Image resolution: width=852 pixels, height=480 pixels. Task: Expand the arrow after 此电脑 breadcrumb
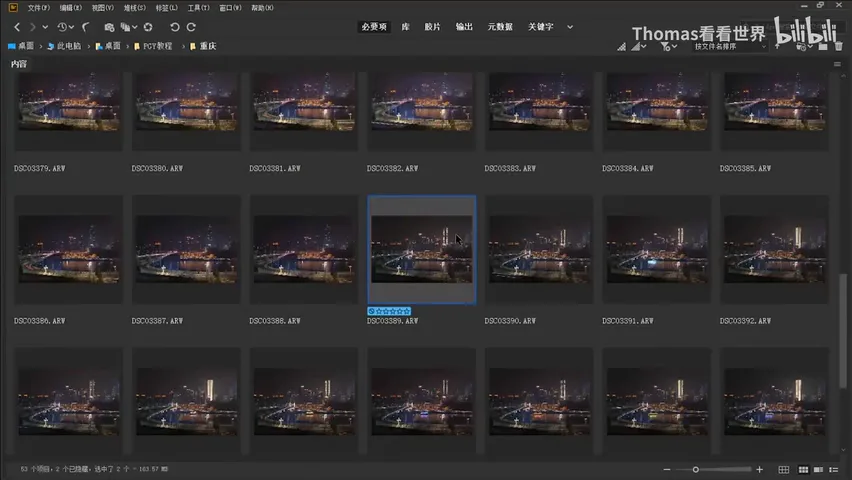pos(89,46)
